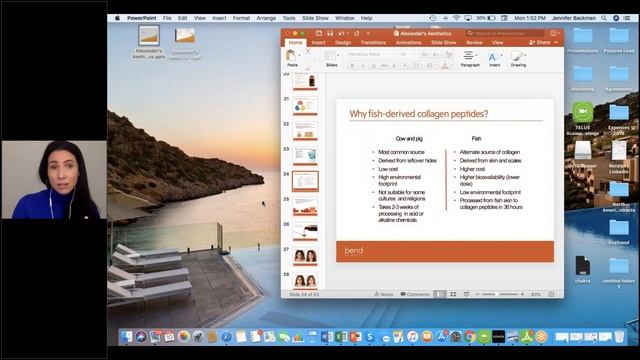This screenshot has width=640, height=360.
Task: Open Google Chrome from the dock
Action: [x=470, y=337]
